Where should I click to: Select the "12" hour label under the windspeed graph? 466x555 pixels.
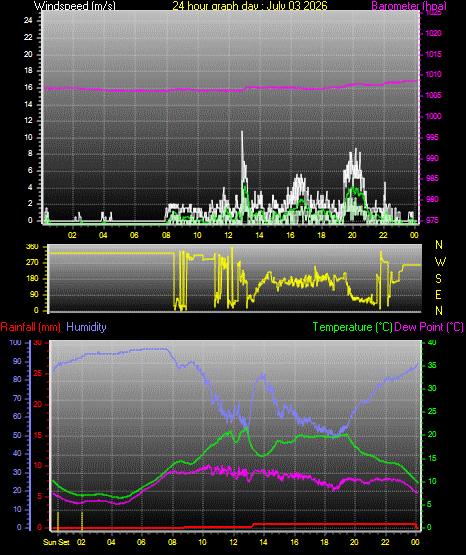tap(228, 235)
